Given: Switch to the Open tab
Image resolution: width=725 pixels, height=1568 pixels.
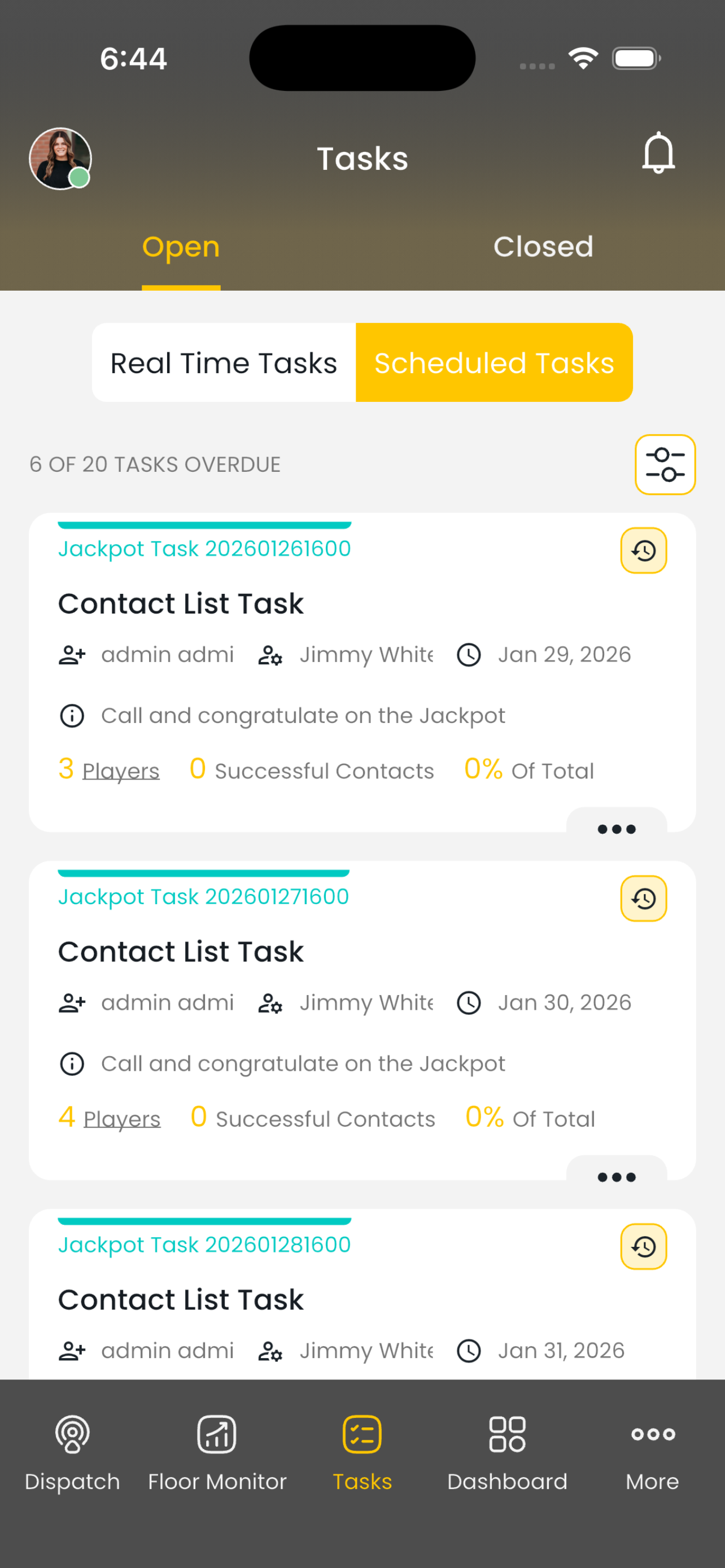Looking at the screenshot, I should coord(181,247).
